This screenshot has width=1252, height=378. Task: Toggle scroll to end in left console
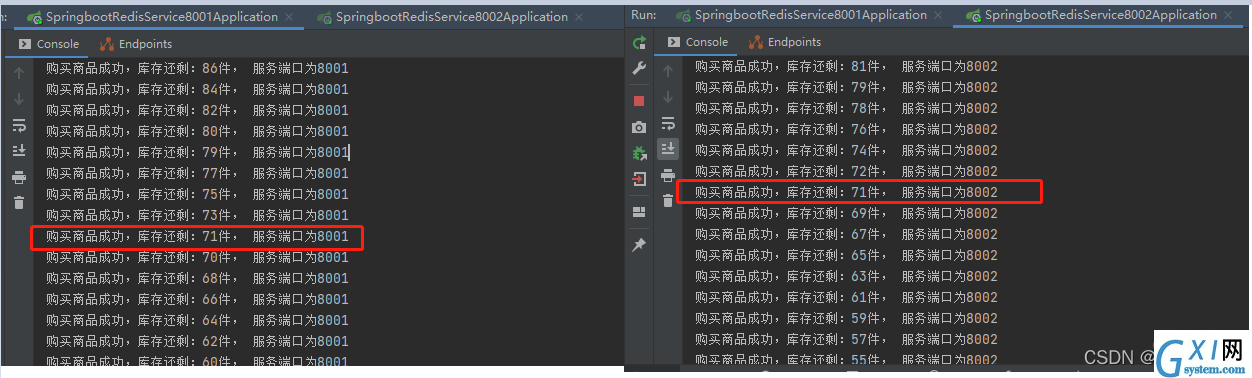(x=18, y=150)
